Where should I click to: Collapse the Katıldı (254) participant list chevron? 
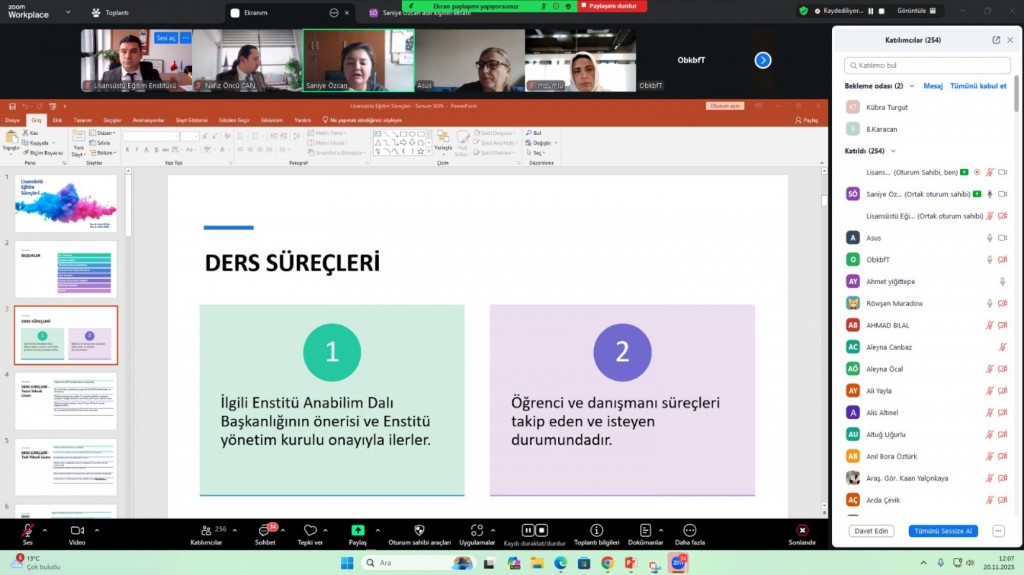click(x=893, y=151)
